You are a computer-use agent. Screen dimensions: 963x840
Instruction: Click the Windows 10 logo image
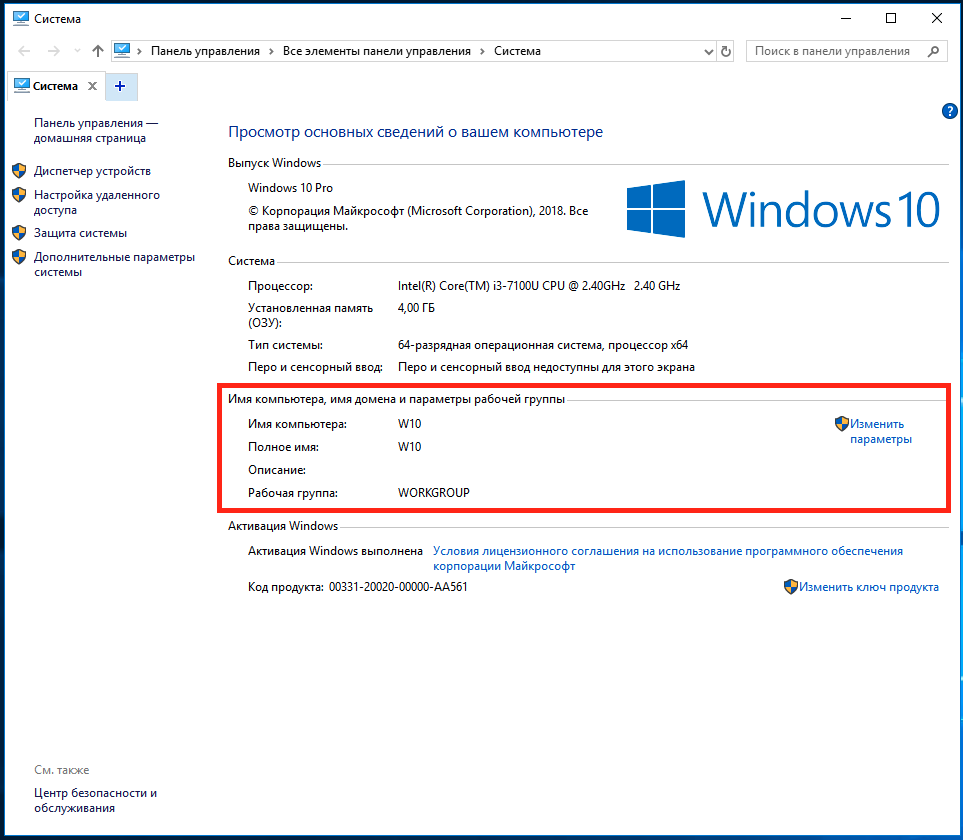click(783, 209)
